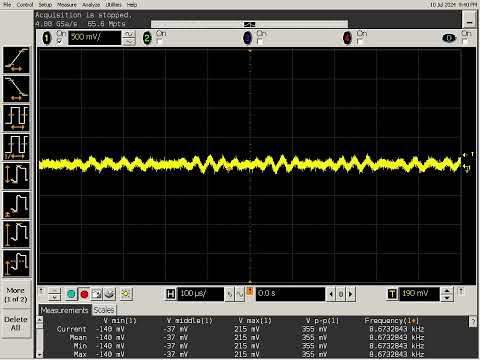Click the V p-p(1) column header

[x=322, y=321]
